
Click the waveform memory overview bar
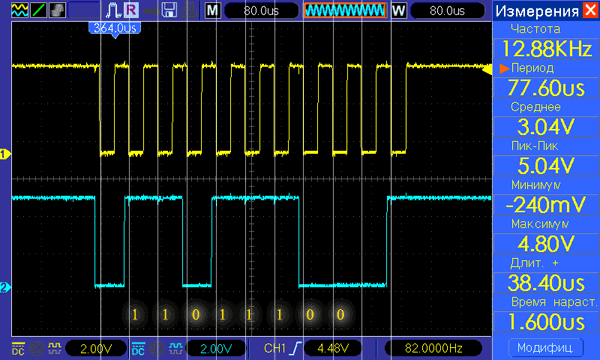click(345, 10)
